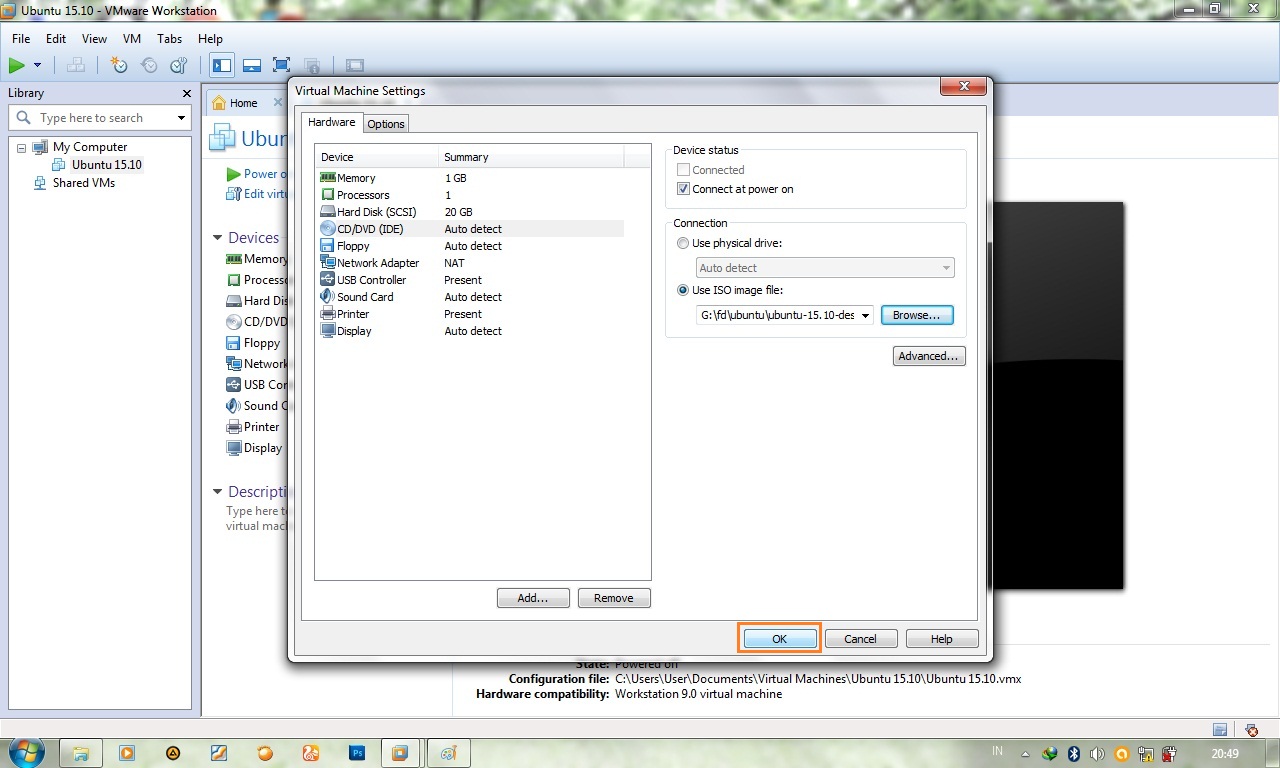Select the Hard Disk (SCSI) device

pos(375,211)
